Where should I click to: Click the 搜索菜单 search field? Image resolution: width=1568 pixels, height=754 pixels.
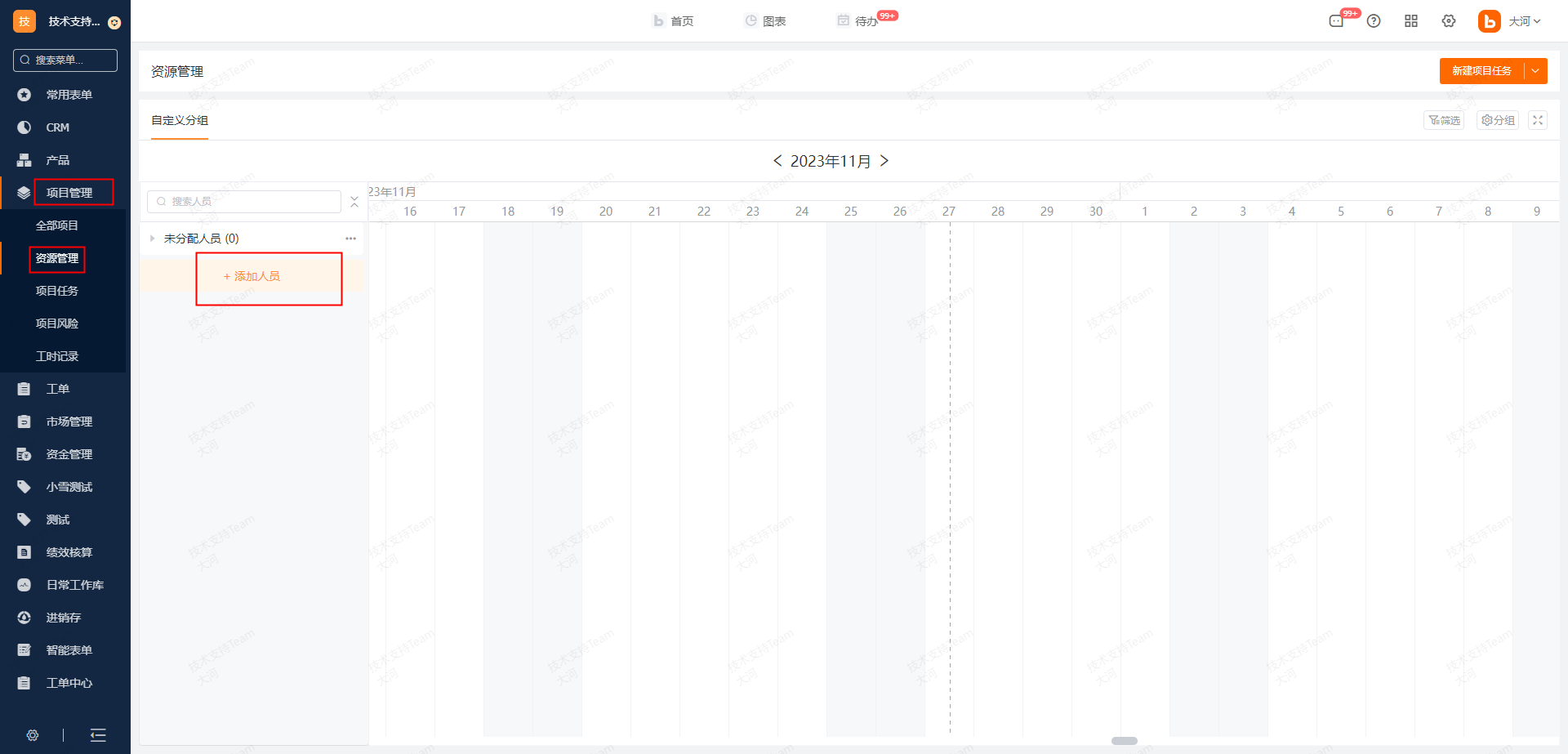[65, 60]
